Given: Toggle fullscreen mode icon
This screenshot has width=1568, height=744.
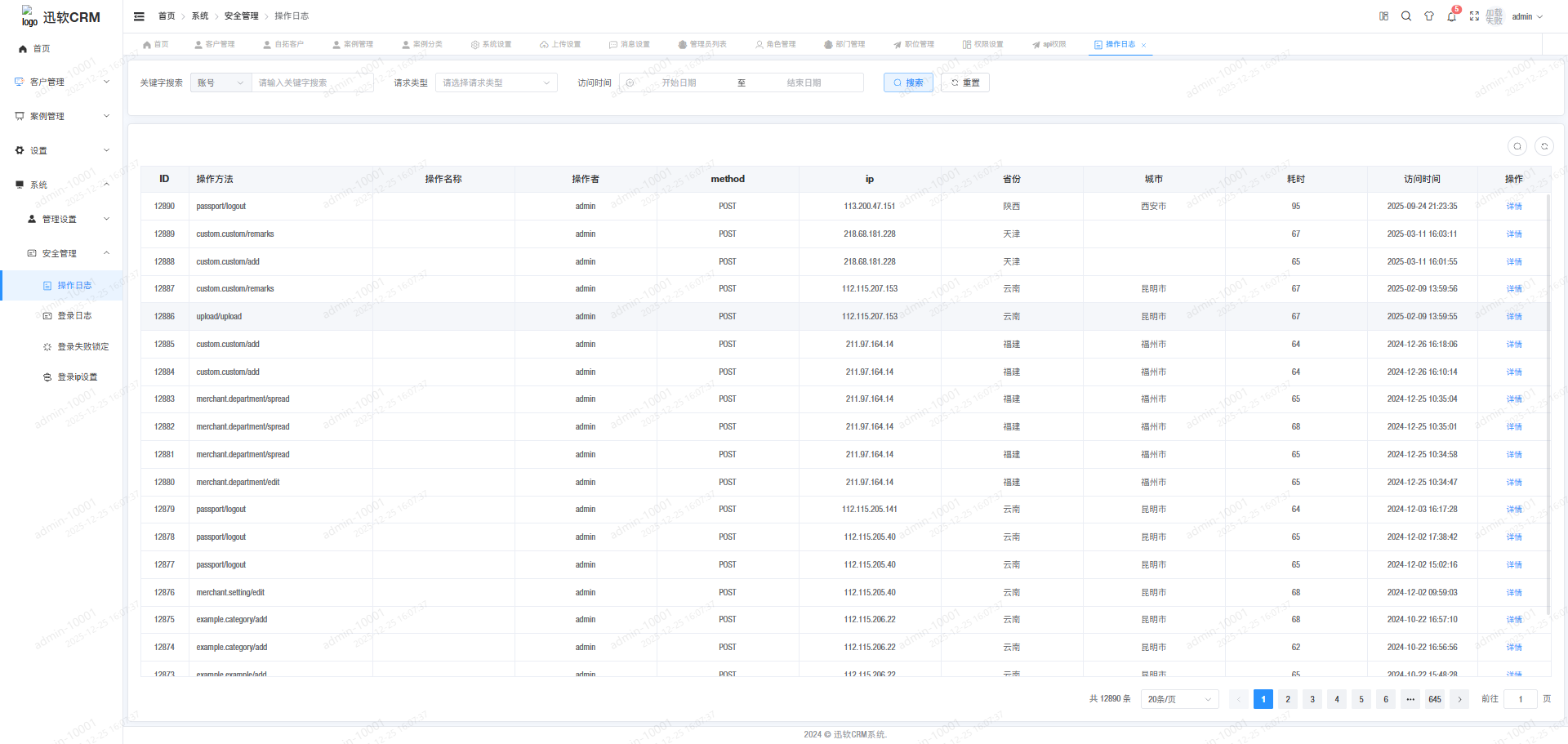Looking at the screenshot, I should click(1474, 16).
